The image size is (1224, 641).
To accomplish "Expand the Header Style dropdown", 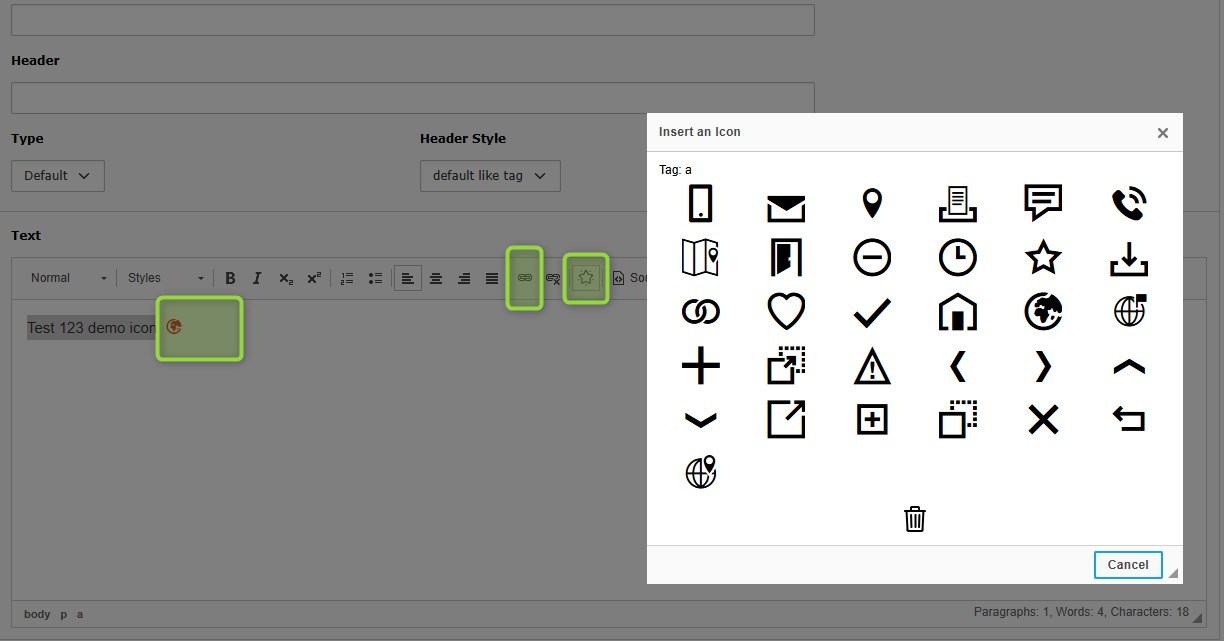I will (x=490, y=176).
